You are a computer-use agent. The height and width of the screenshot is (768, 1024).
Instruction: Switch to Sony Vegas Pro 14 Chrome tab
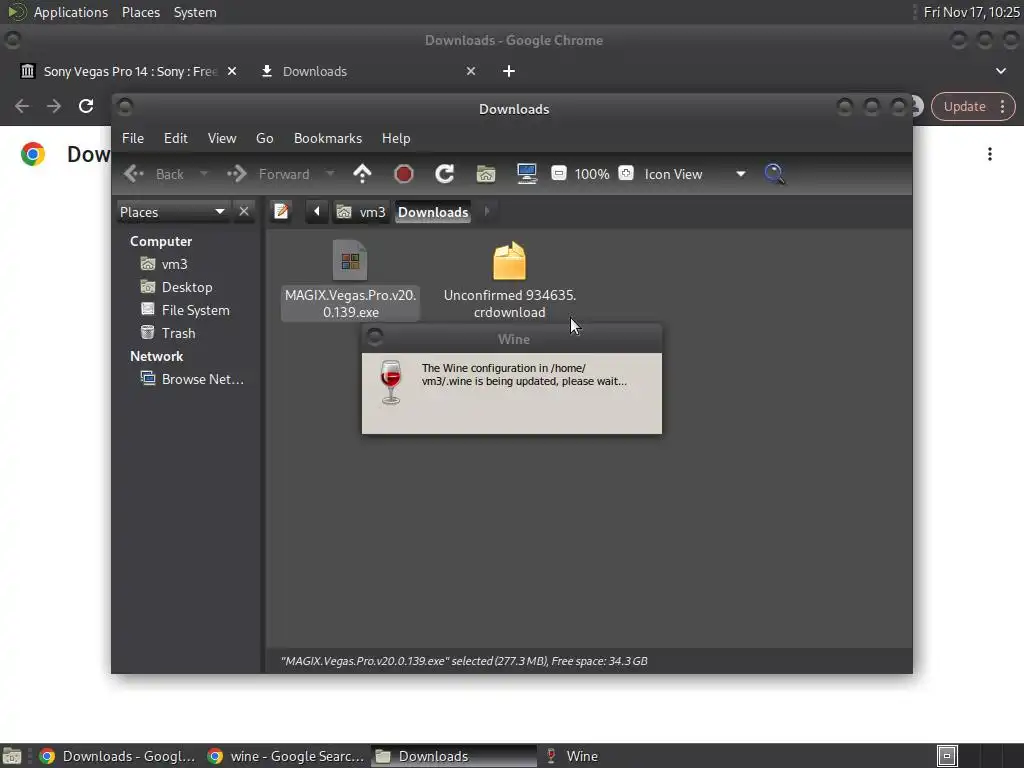(x=129, y=71)
